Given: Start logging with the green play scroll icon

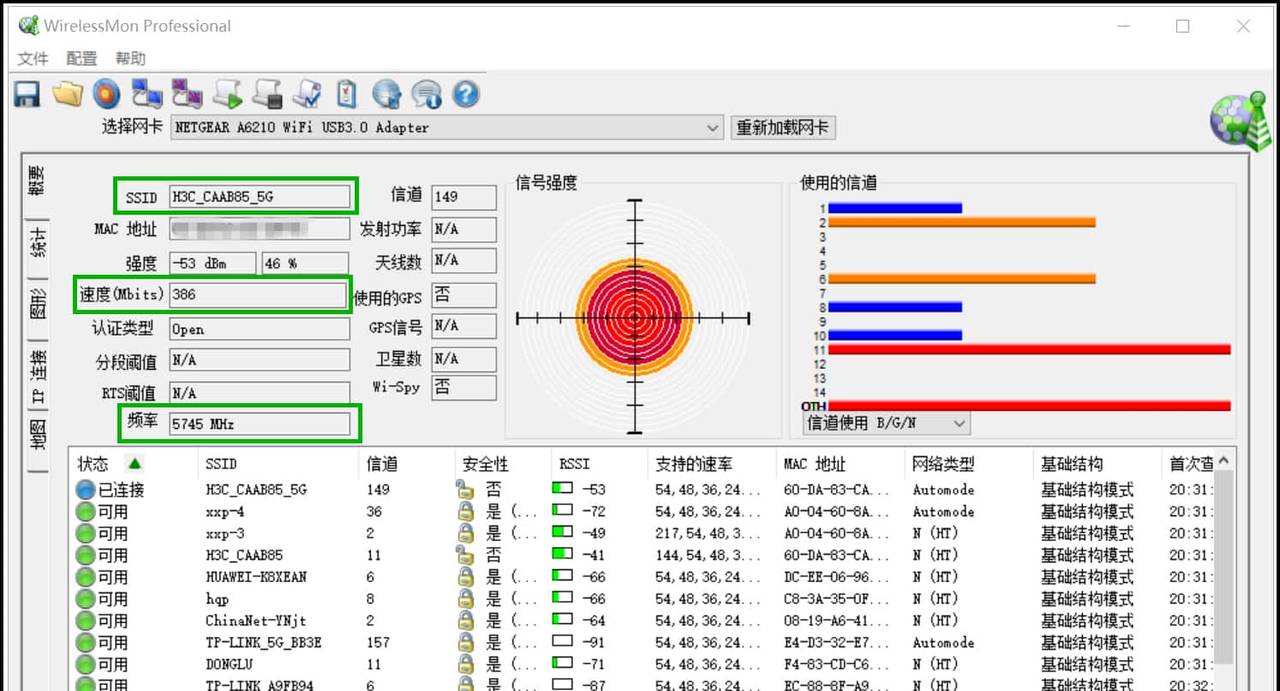Looking at the screenshot, I should pyautogui.click(x=227, y=93).
